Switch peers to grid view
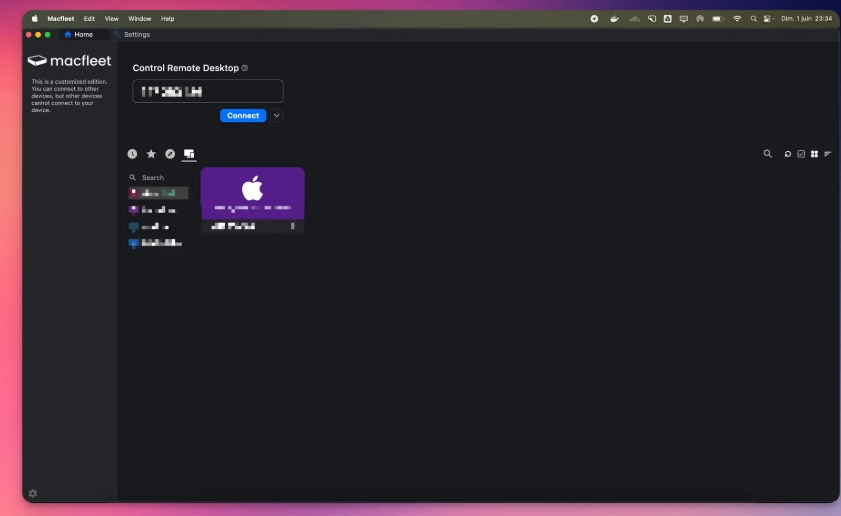 [x=814, y=154]
